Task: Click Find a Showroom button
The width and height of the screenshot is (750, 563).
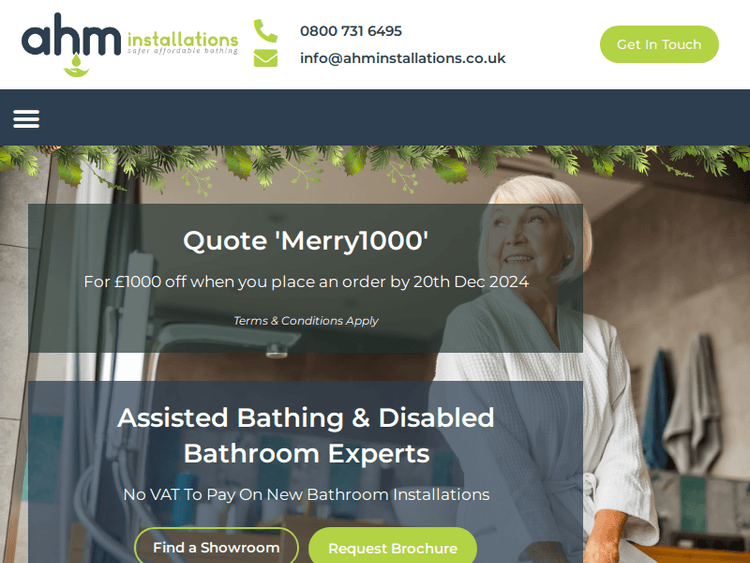Action: pyautogui.click(x=216, y=547)
